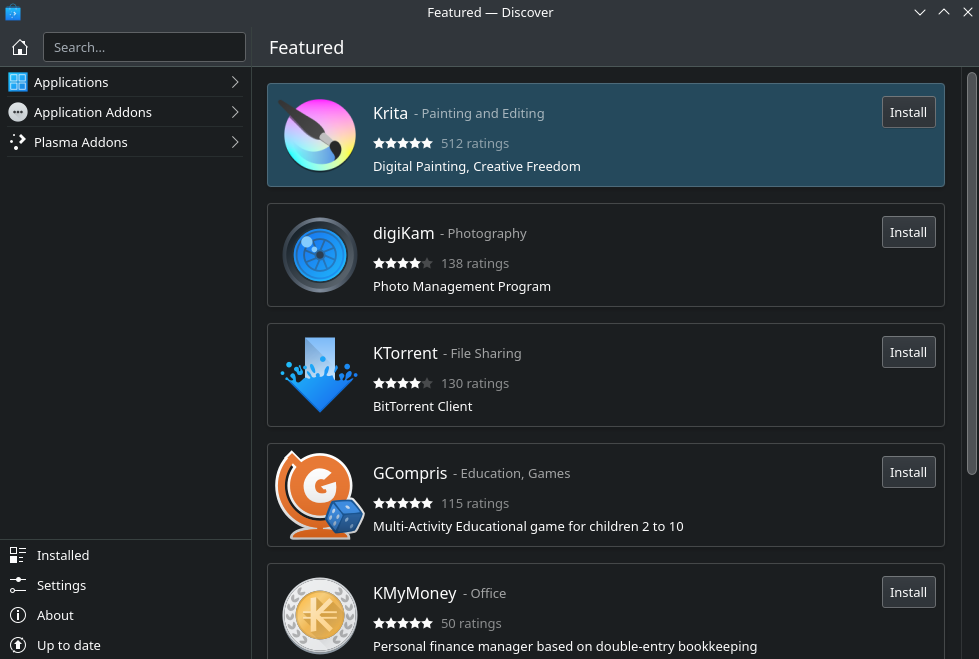Click '115 ratings' text
The width and height of the screenshot is (979, 659).
click(475, 503)
